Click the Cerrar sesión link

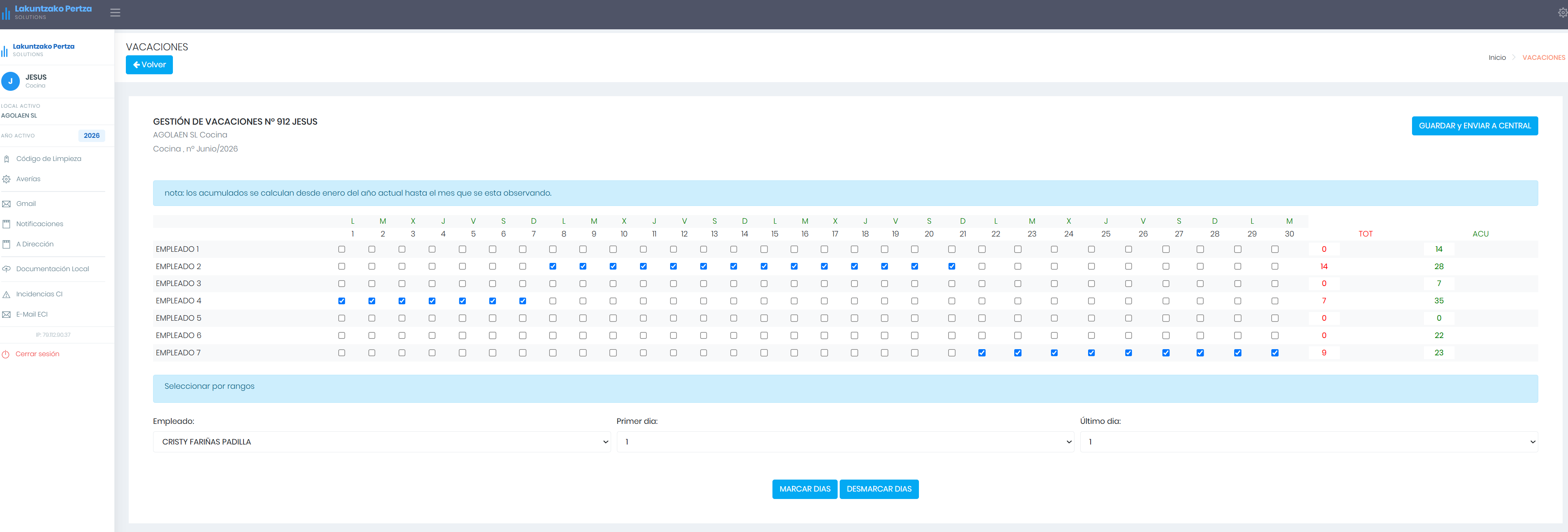point(37,354)
